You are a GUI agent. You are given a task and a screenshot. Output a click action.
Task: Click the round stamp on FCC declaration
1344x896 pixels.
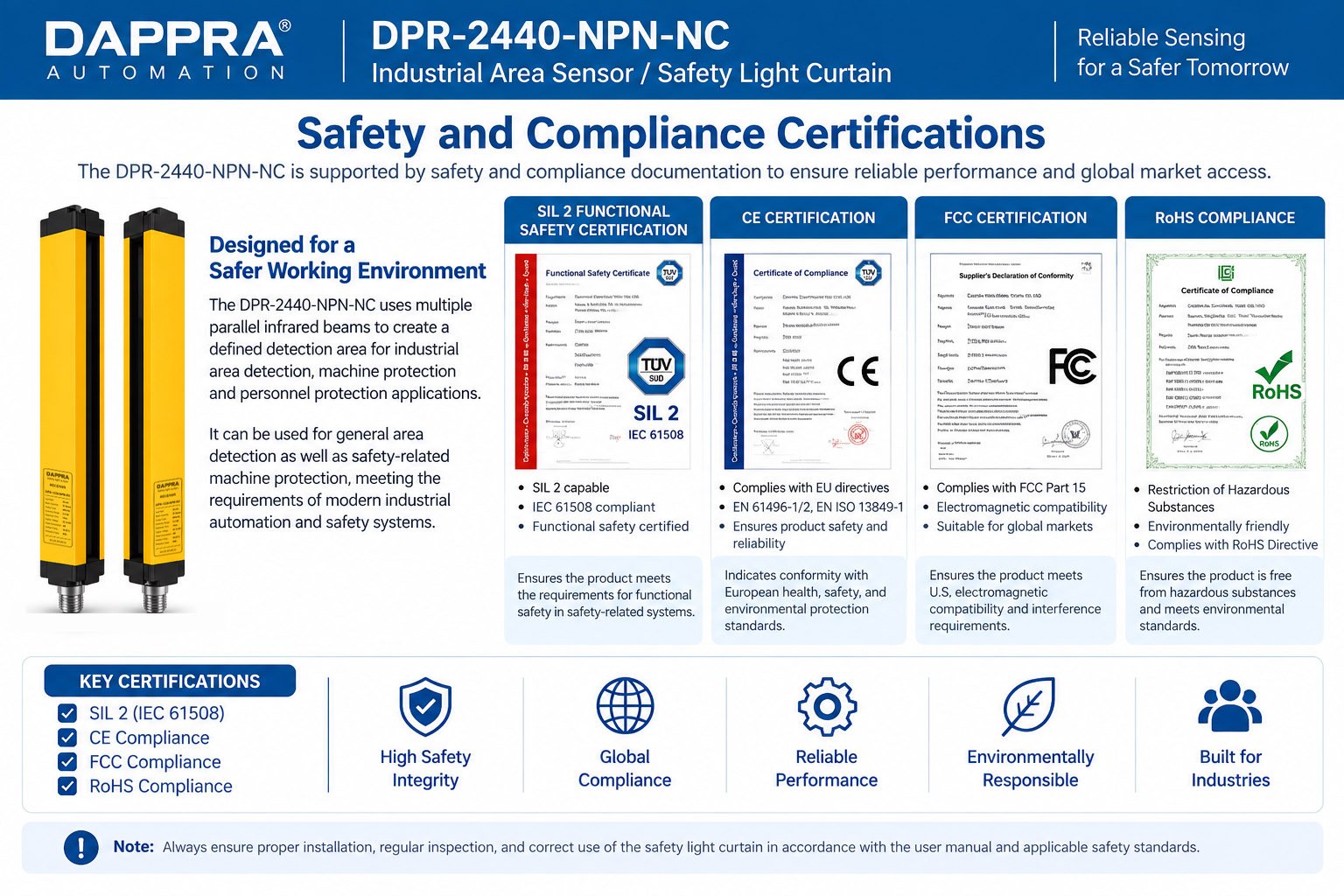1075,434
